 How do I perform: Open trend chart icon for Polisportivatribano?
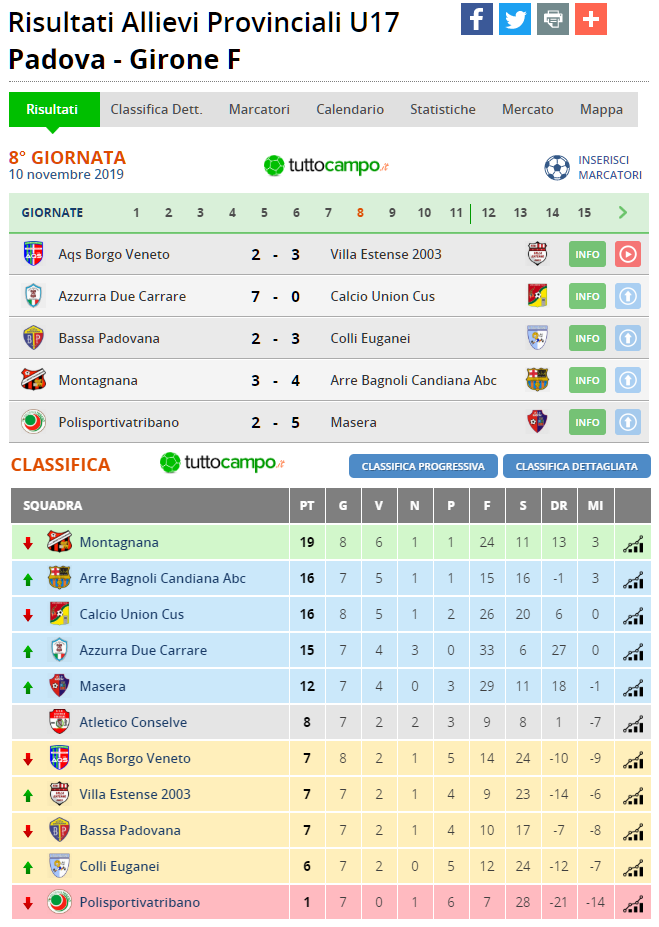633,903
